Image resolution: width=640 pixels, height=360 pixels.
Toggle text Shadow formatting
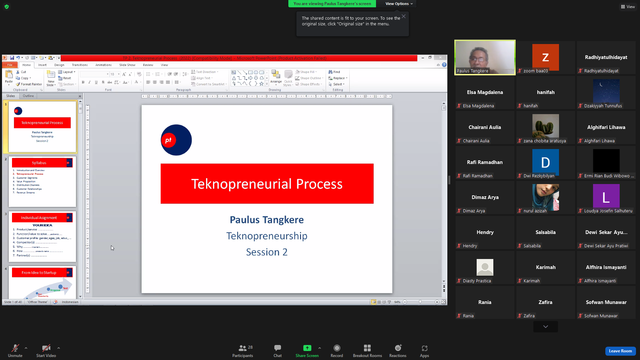(x=103, y=82)
